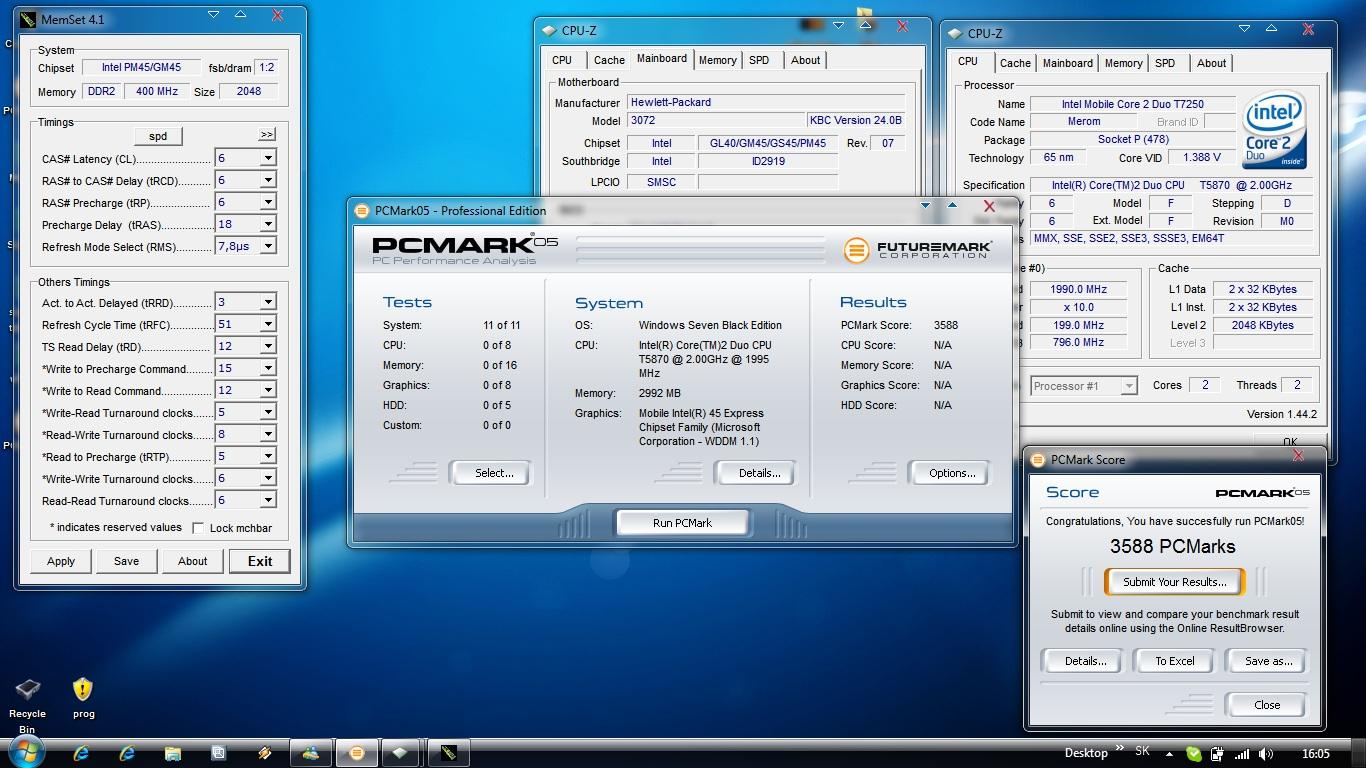1366x768 pixels.
Task: Click Close in PCMark Score dialog
Action: point(1267,705)
